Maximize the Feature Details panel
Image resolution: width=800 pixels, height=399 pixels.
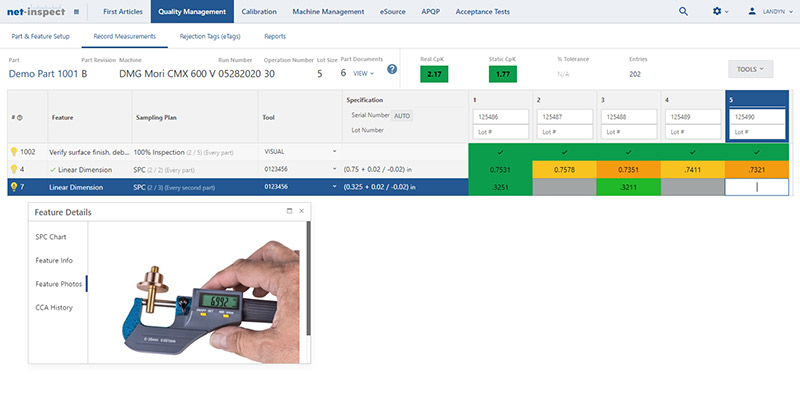coord(290,211)
